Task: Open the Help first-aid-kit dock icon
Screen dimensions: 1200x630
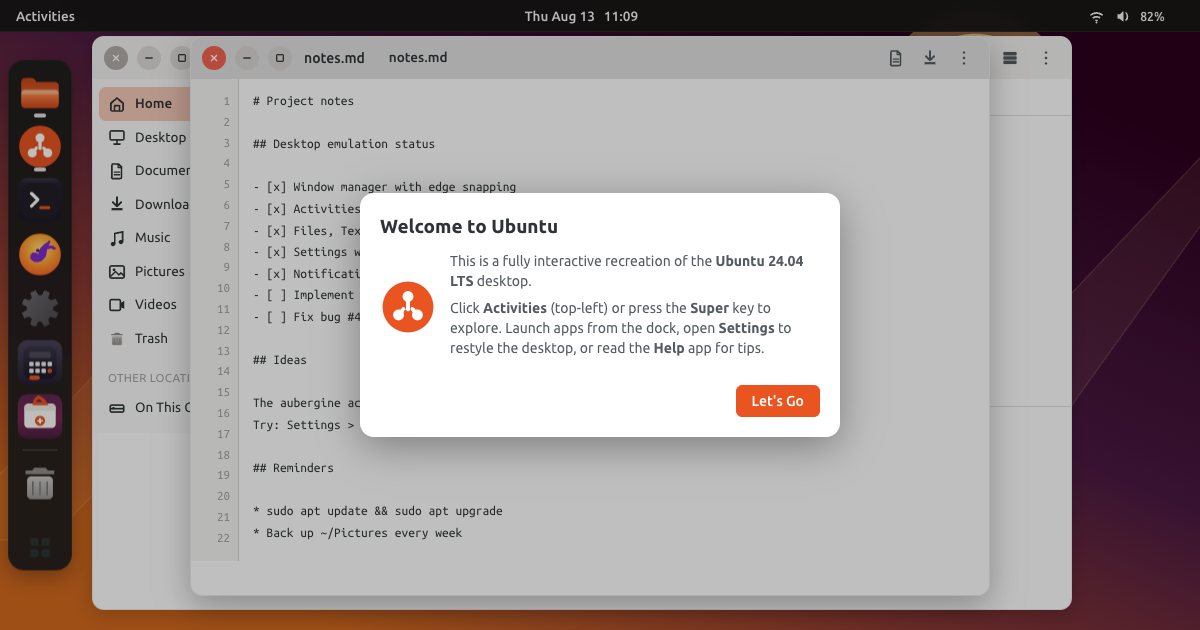Action: coord(40,416)
